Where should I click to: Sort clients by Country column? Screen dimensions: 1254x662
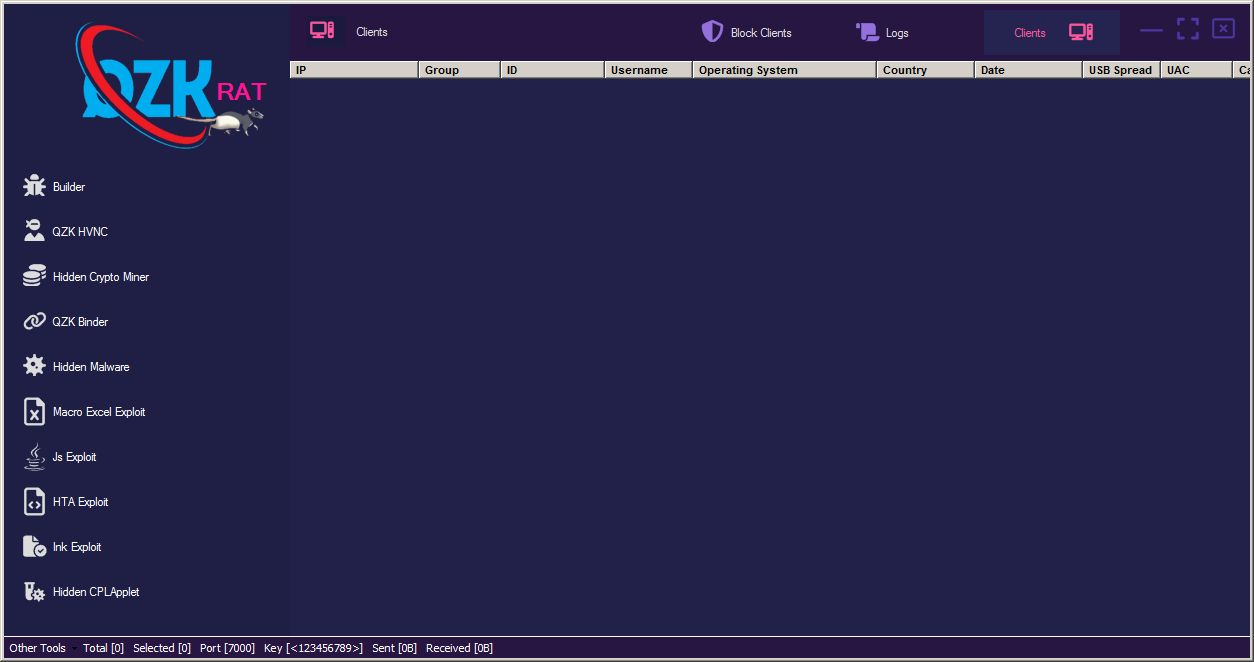point(925,70)
